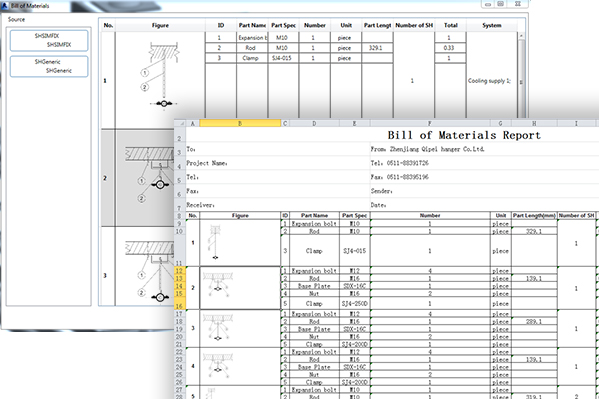This screenshot has height=399, width=599.
Task: Select row 3 hanger figure in dialog
Action: pos(149,272)
